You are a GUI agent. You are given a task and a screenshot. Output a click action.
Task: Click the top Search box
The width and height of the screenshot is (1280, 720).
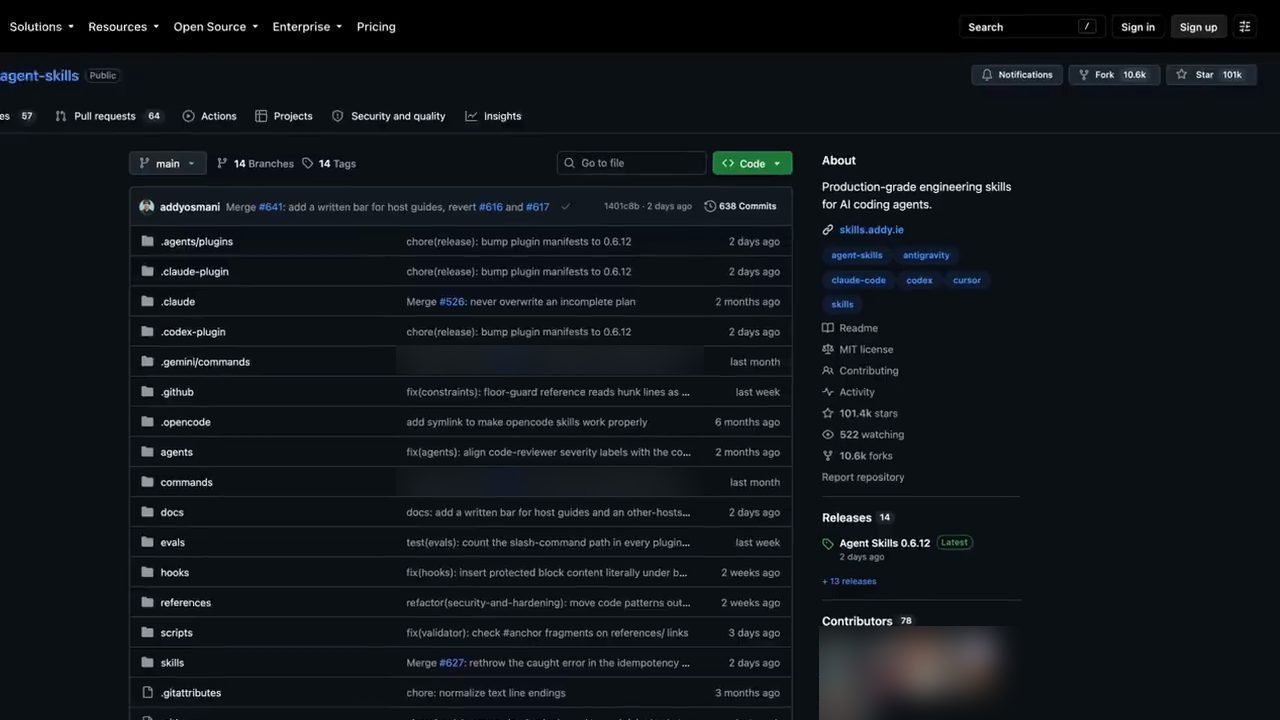click(x=1031, y=27)
